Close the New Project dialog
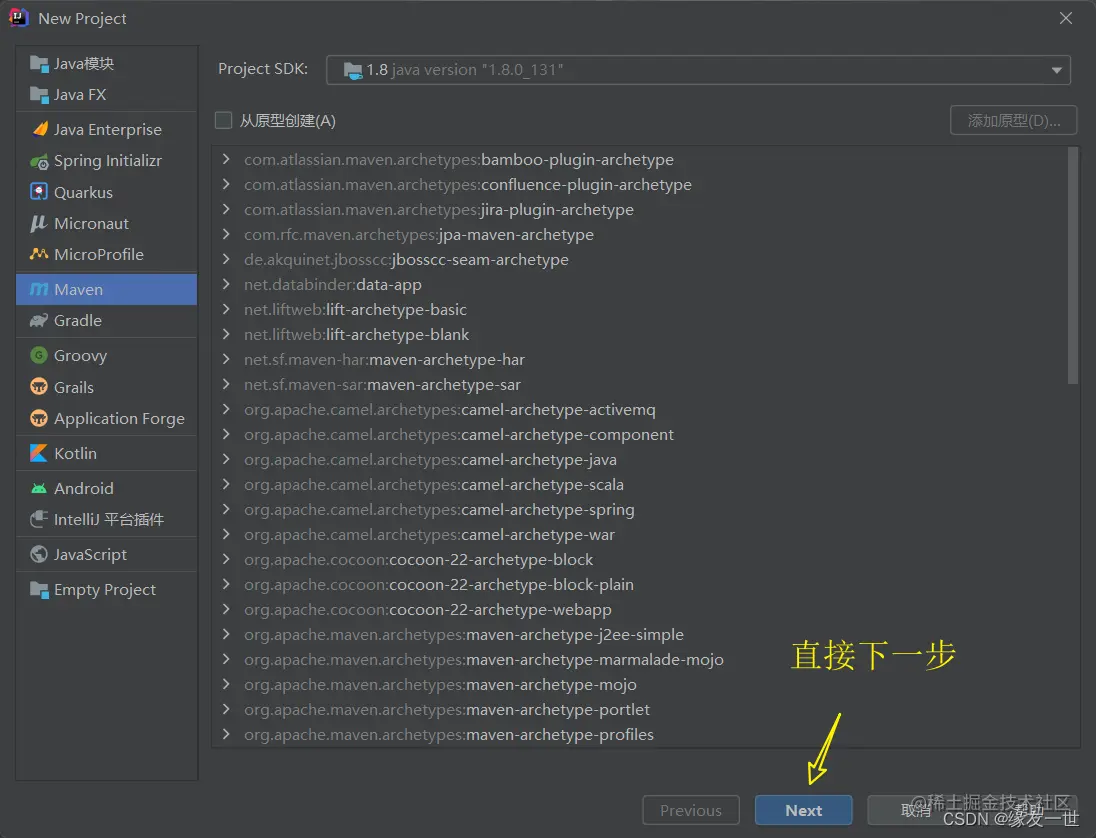 click(x=1065, y=18)
